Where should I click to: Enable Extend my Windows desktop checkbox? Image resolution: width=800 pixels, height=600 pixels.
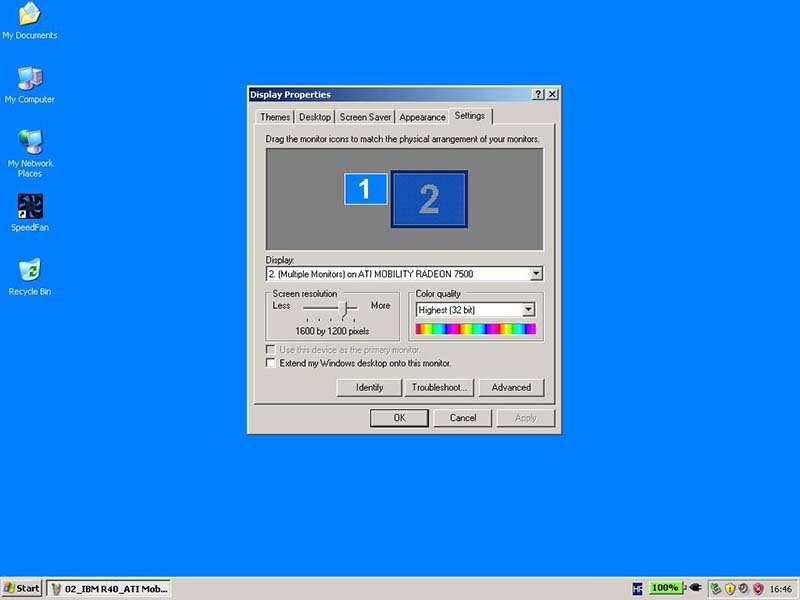270,364
